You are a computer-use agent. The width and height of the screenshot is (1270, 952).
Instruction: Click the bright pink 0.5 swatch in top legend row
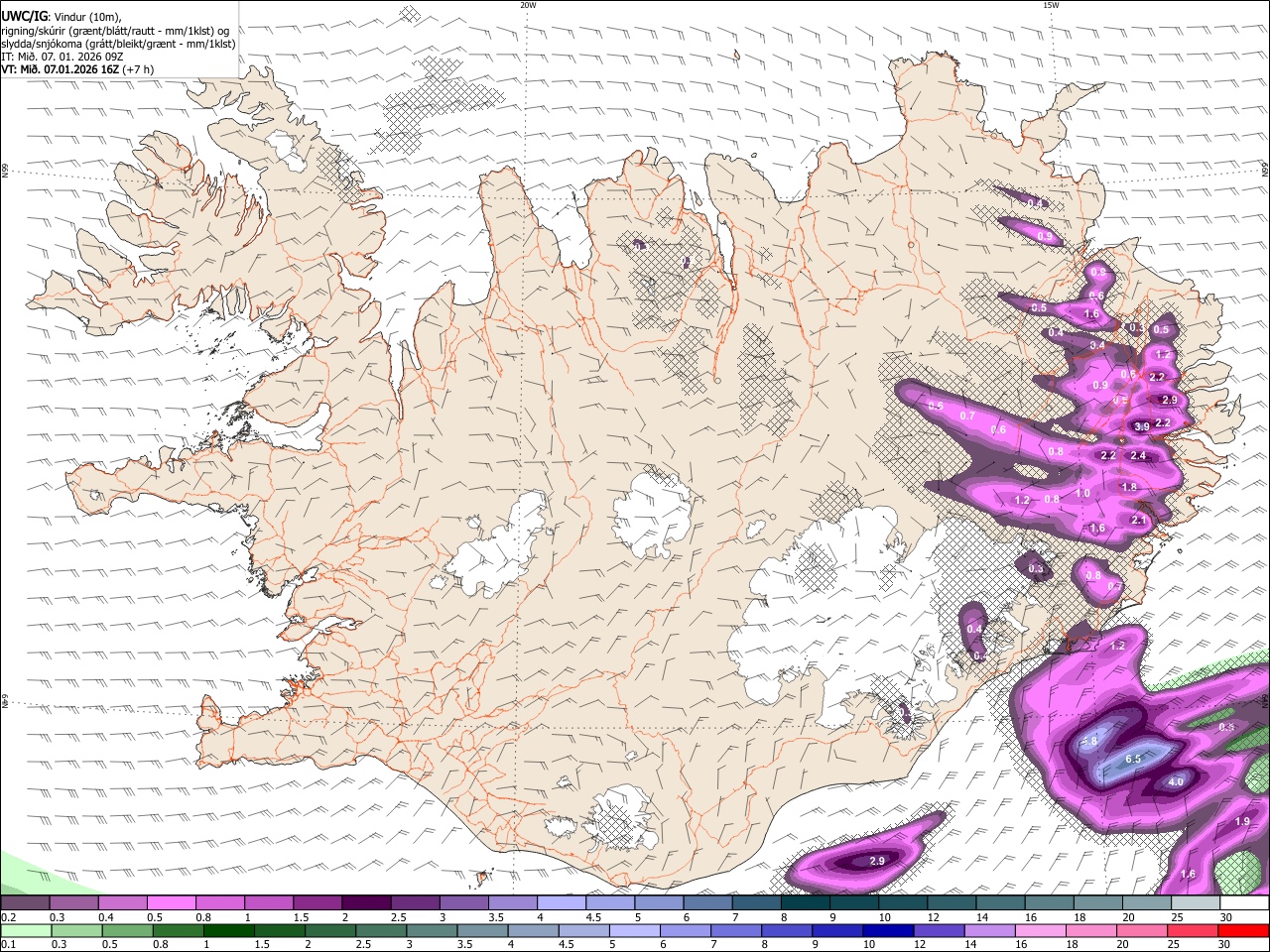pyautogui.click(x=171, y=903)
